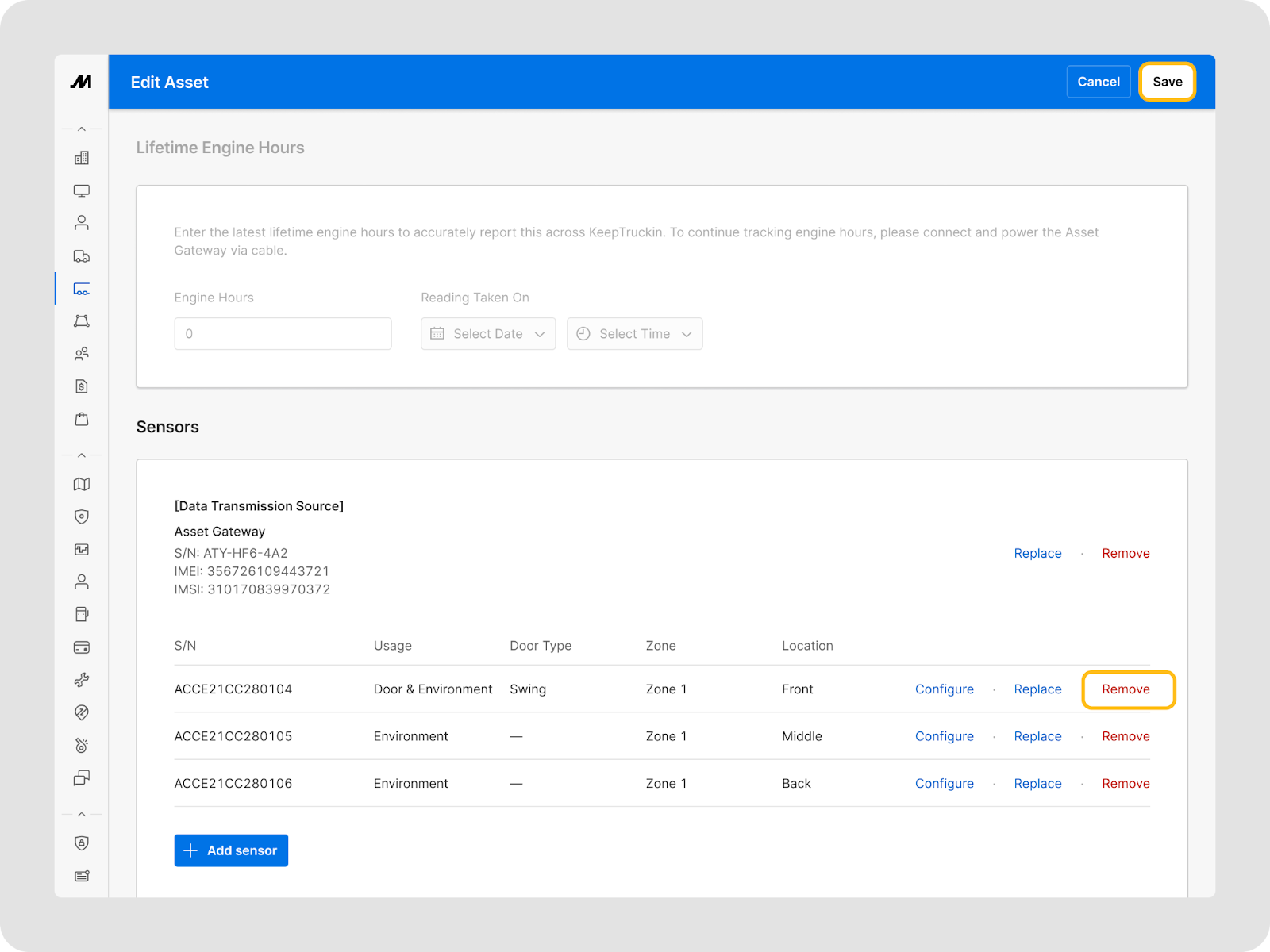The width and height of the screenshot is (1270, 952).
Task: Click the building company sidebar icon
Action: (81, 158)
